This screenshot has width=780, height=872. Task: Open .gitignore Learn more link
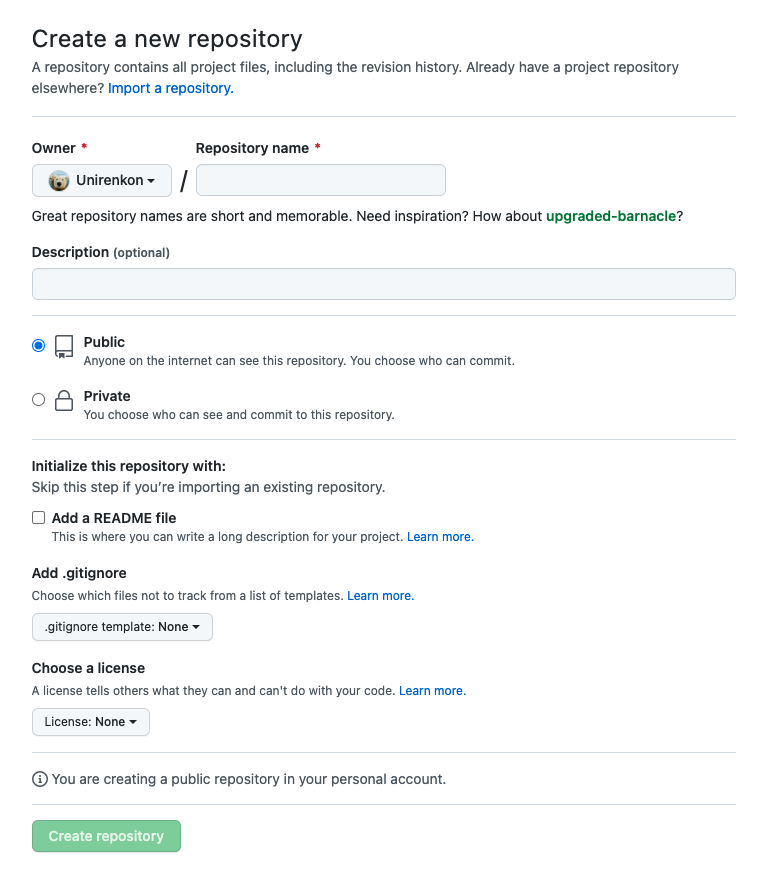pos(381,596)
